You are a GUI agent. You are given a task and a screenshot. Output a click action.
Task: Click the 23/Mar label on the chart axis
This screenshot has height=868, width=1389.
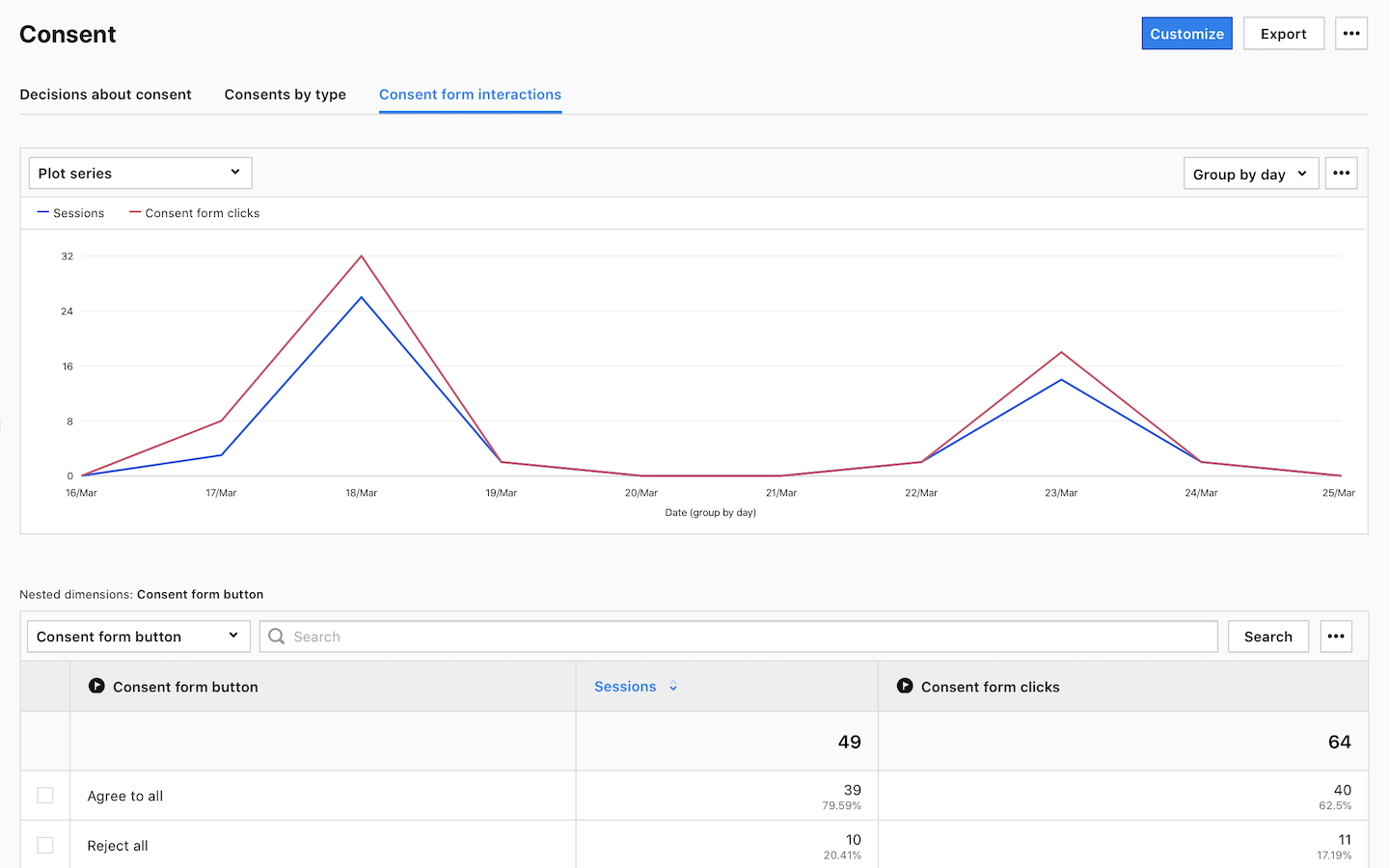coord(1061,493)
